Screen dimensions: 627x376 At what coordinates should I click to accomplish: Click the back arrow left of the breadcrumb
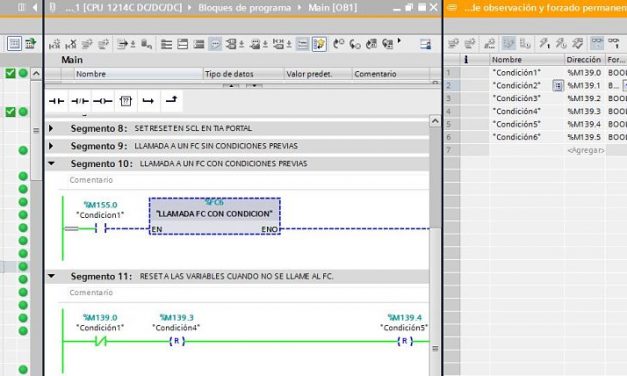(x=35, y=7)
